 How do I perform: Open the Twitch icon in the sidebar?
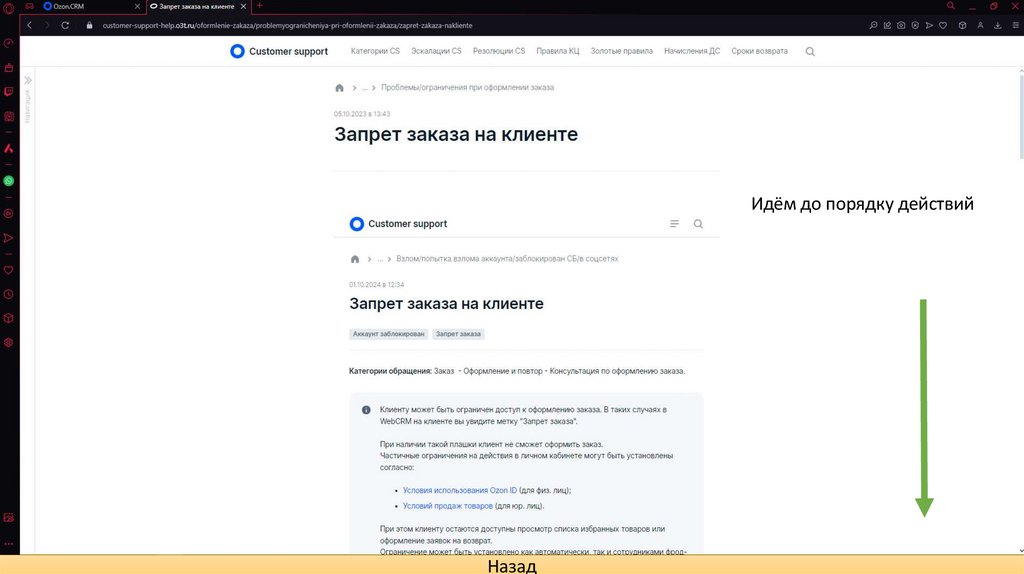pos(8,92)
